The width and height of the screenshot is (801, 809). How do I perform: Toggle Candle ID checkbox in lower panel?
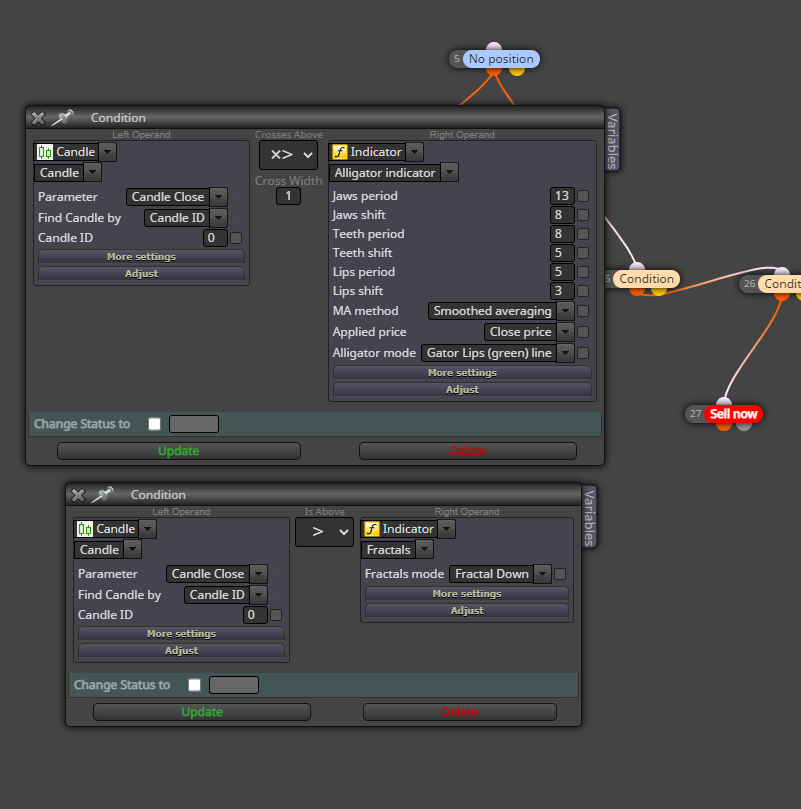[276, 615]
